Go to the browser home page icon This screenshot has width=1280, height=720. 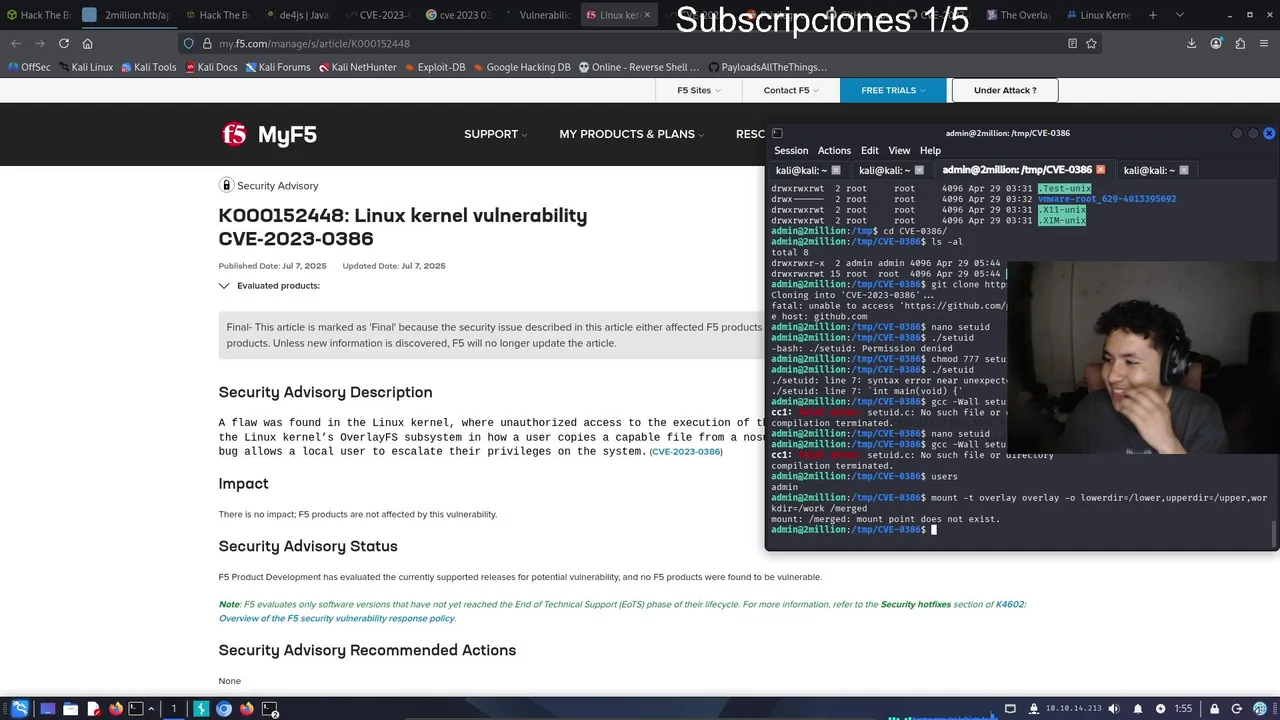coord(88,43)
